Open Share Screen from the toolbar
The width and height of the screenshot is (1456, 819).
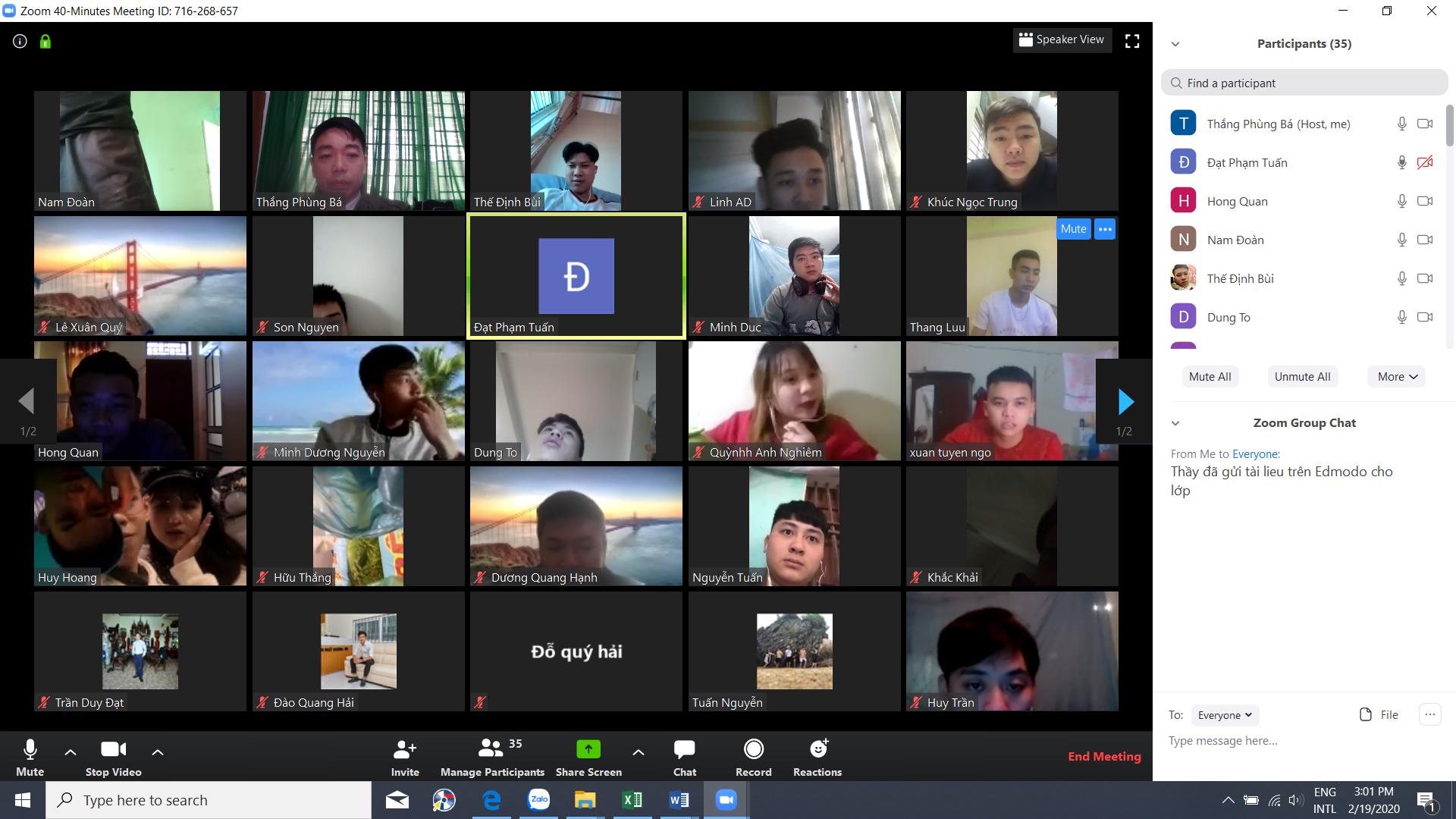tap(588, 758)
